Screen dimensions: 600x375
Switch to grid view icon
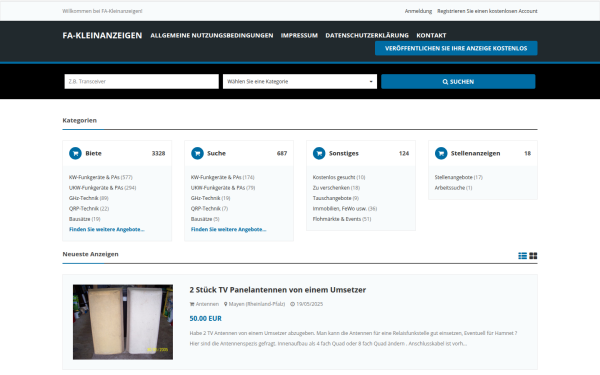tap(533, 256)
